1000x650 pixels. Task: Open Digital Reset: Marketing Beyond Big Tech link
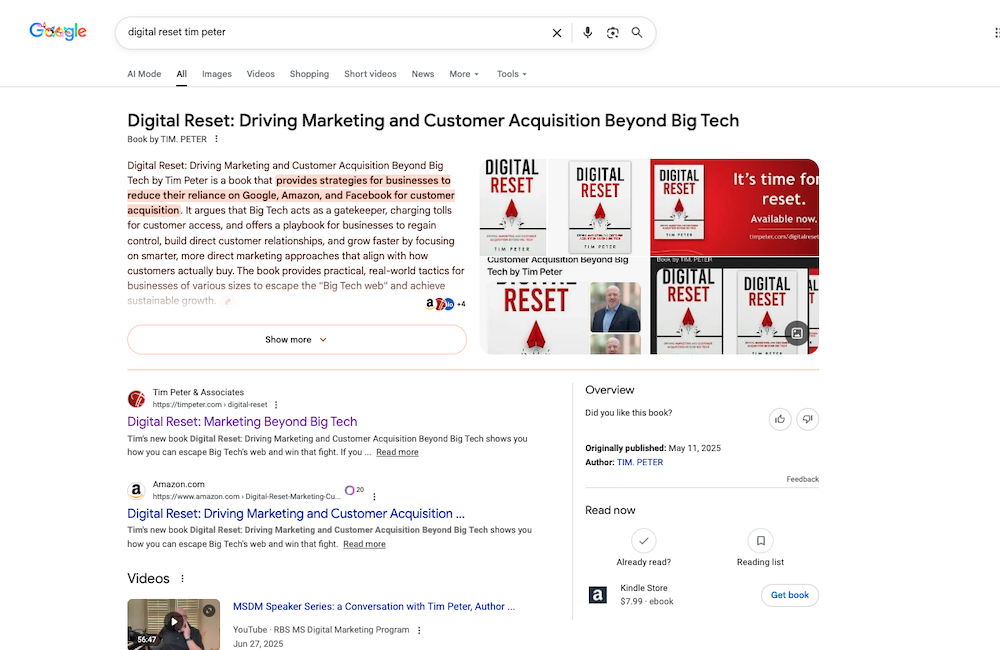pyautogui.click(x=242, y=422)
